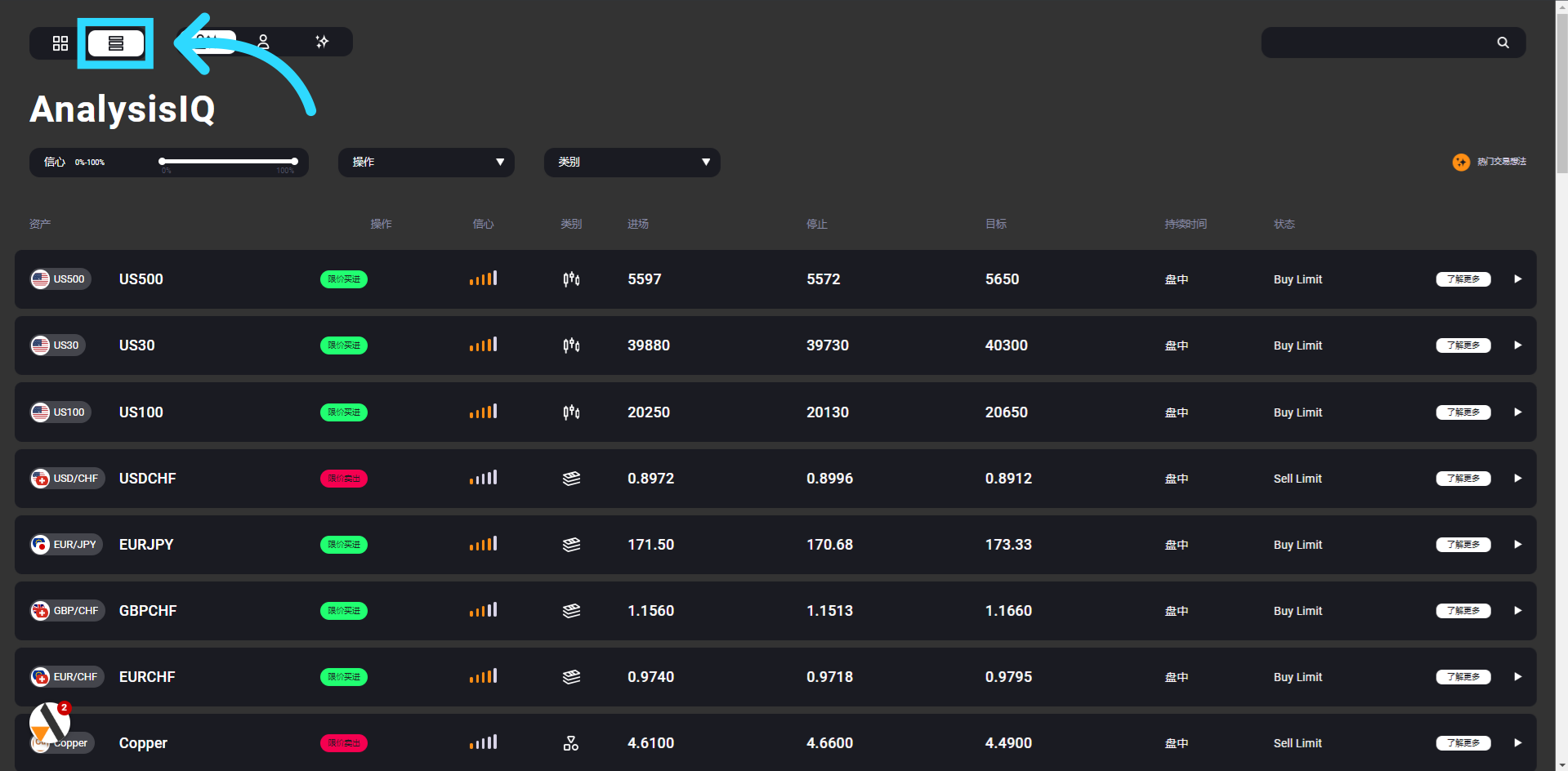Click 了解更多 button for EURCHF

(x=1463, y=677)
